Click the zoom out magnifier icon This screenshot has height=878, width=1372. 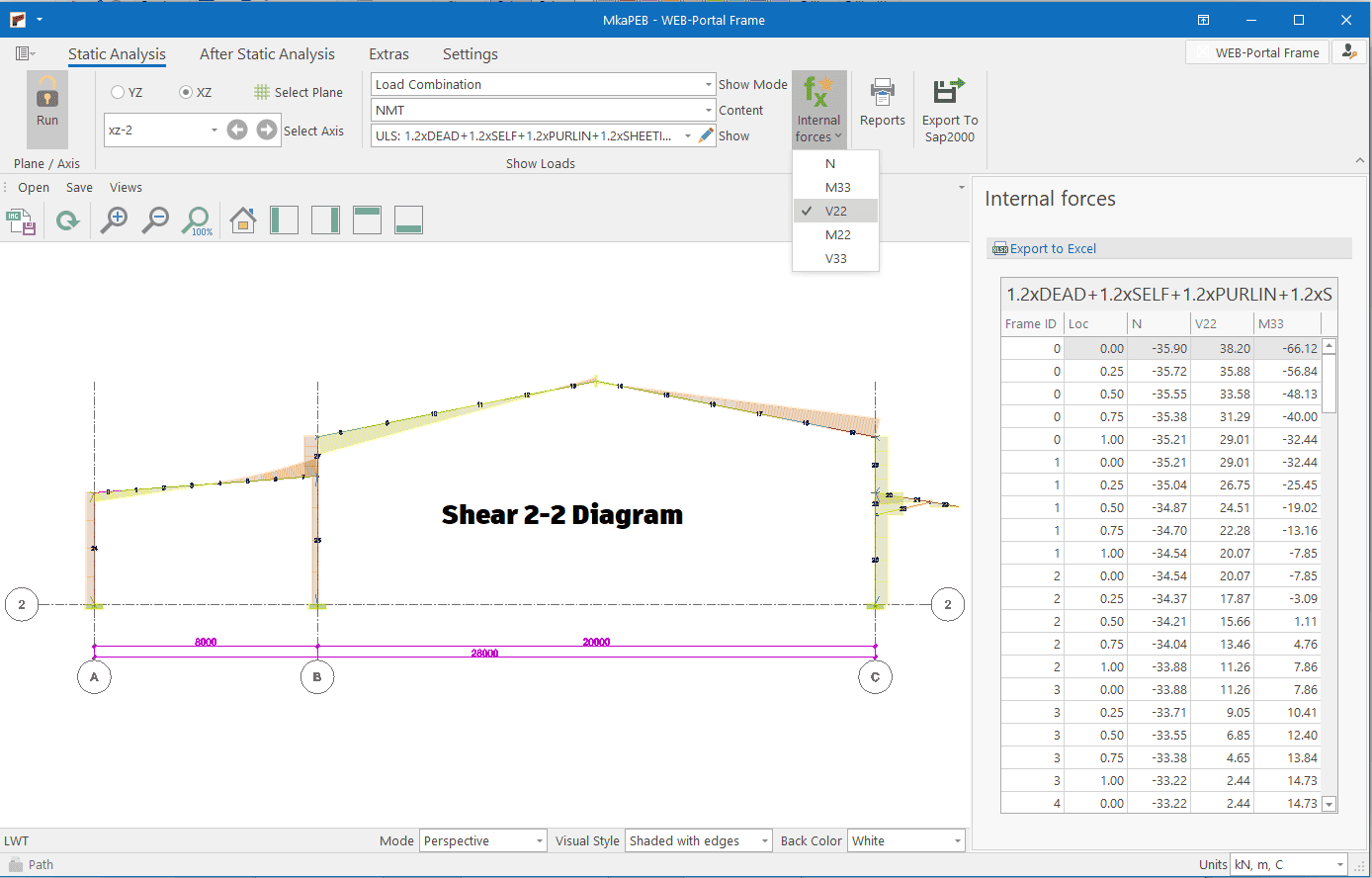click(155, 219)
